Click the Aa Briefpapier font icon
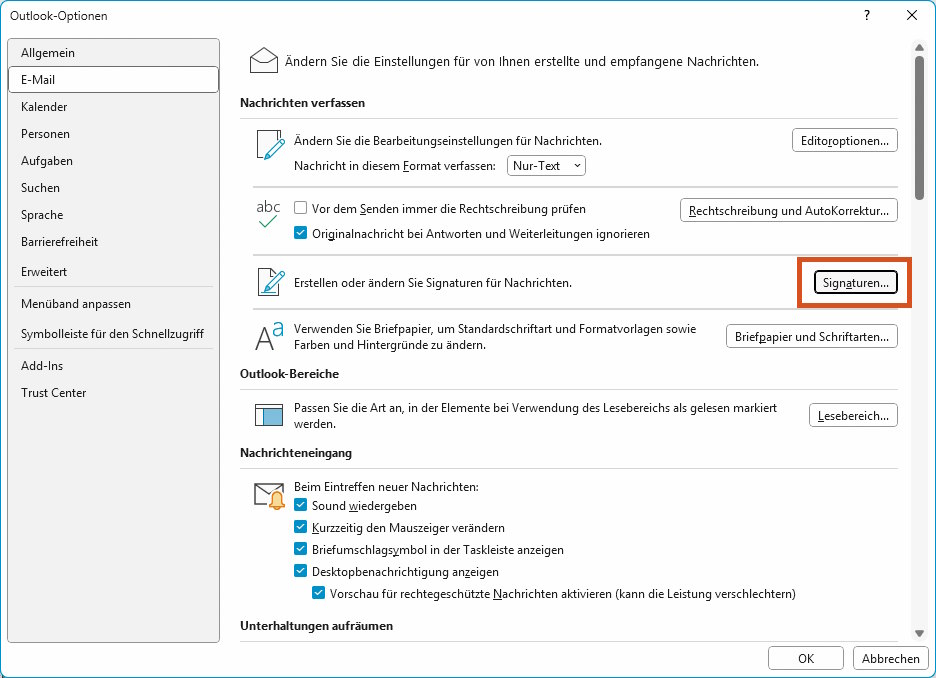 tap(269, 336)
